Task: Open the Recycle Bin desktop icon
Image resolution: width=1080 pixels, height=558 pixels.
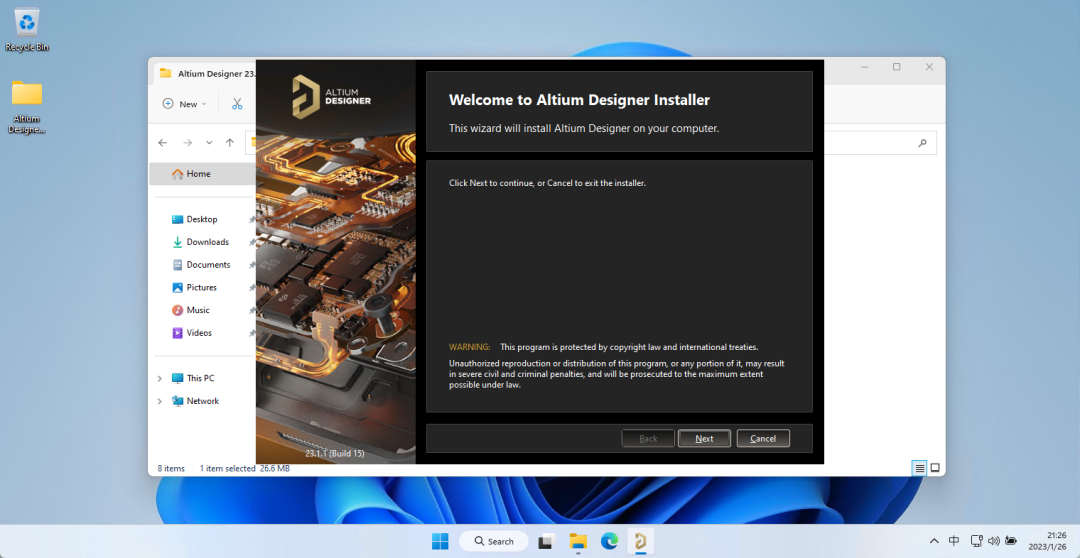Action: [27, 29]
